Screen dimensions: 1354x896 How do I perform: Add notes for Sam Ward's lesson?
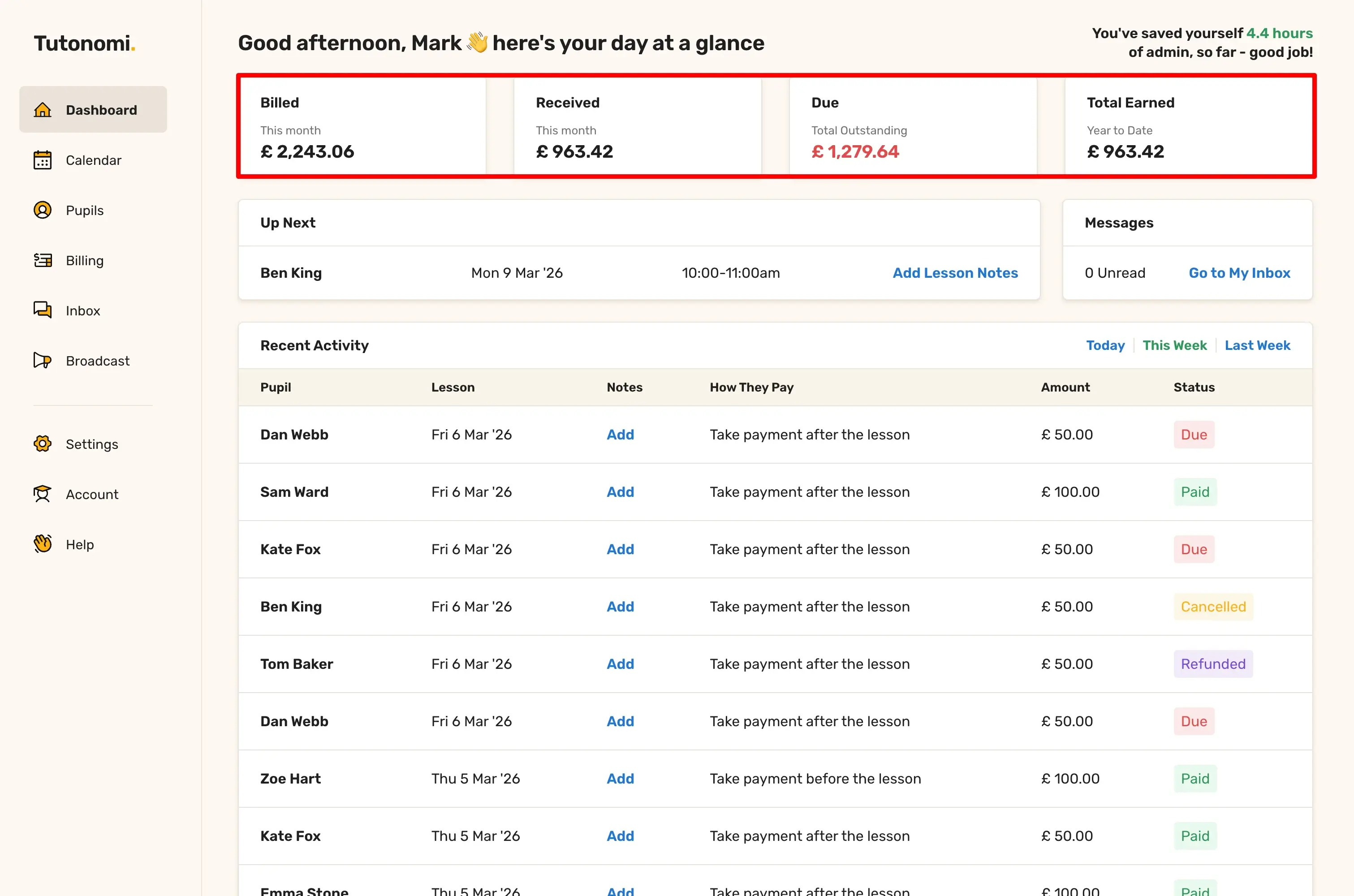[x=620, y=492]
